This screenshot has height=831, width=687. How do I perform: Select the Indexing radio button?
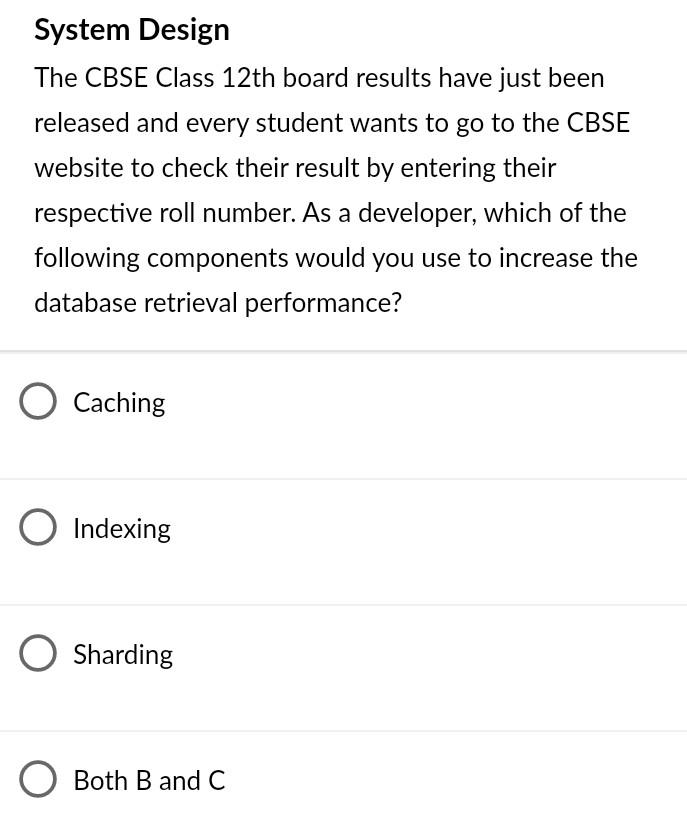pos(38,527)
